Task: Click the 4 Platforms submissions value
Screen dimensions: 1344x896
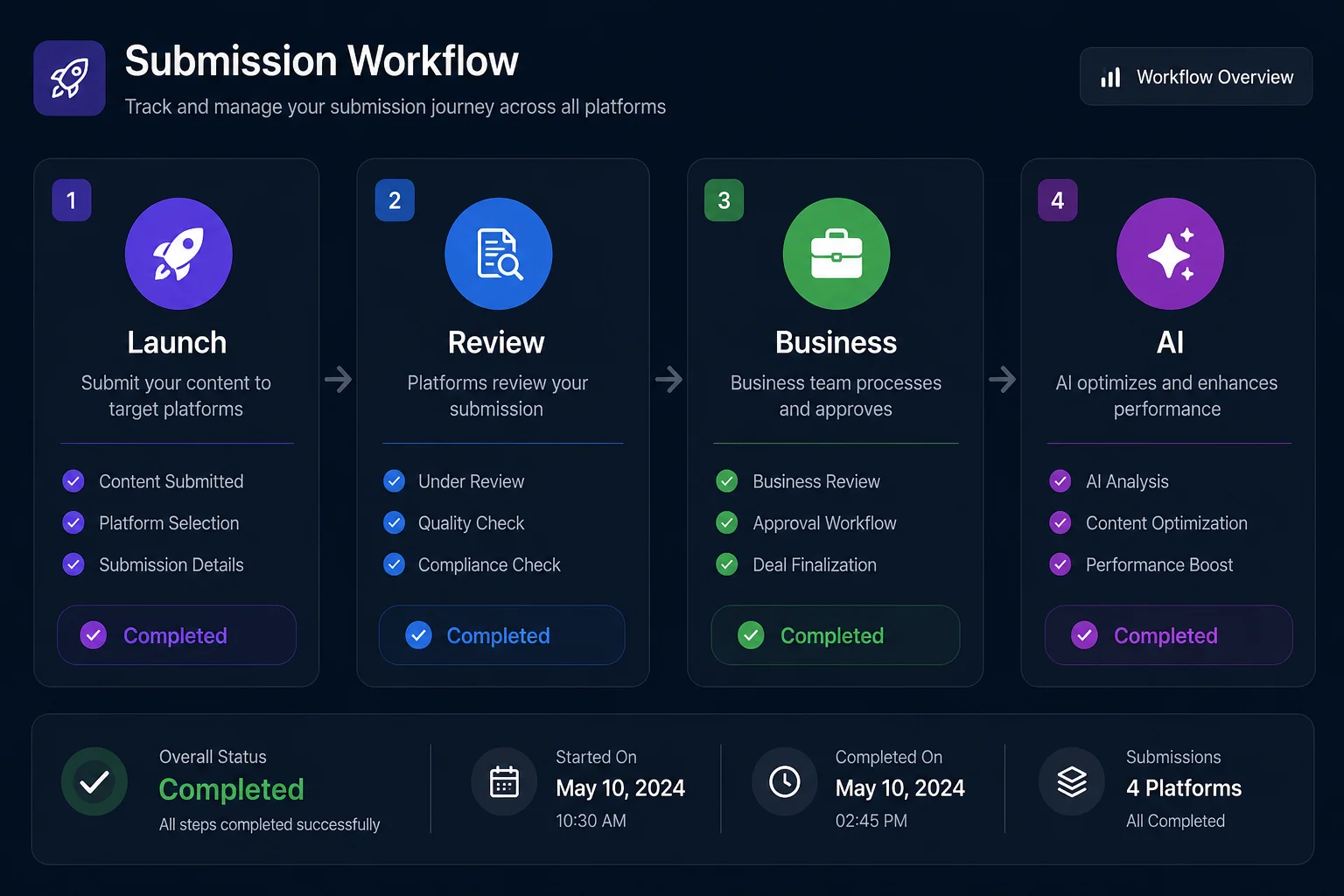Action: pos(1184,788)
